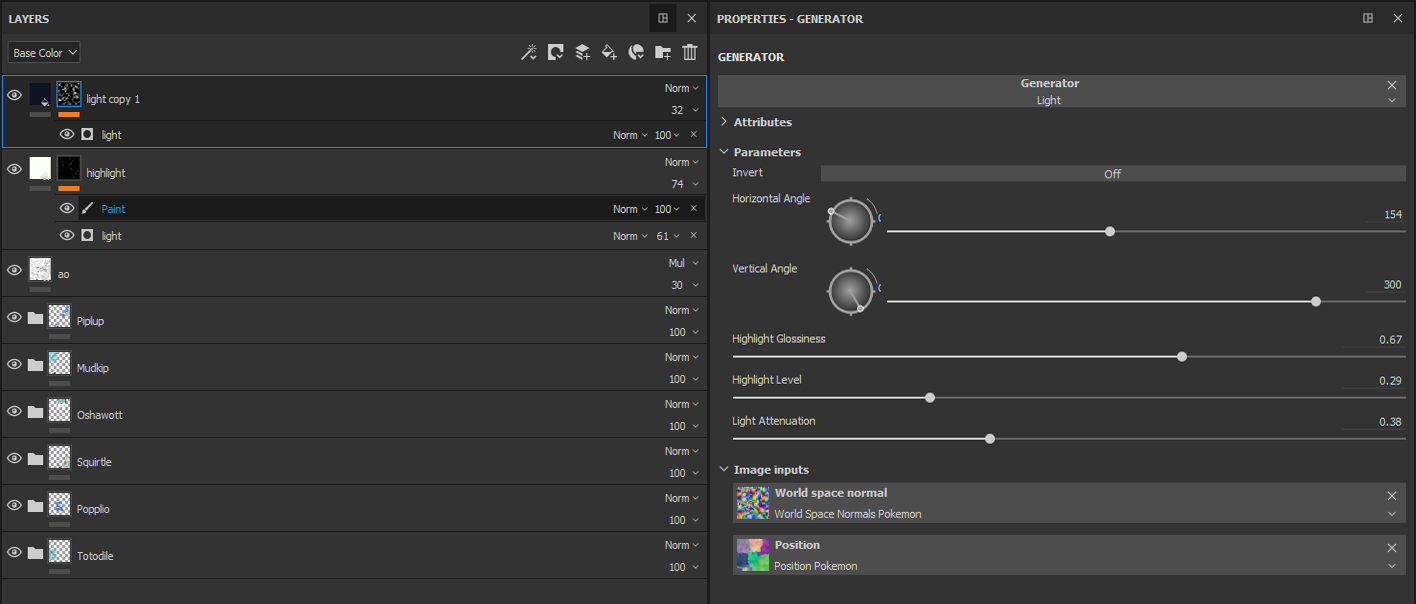Add a new fill layer

pyautogui.click(x=609, y=52)
